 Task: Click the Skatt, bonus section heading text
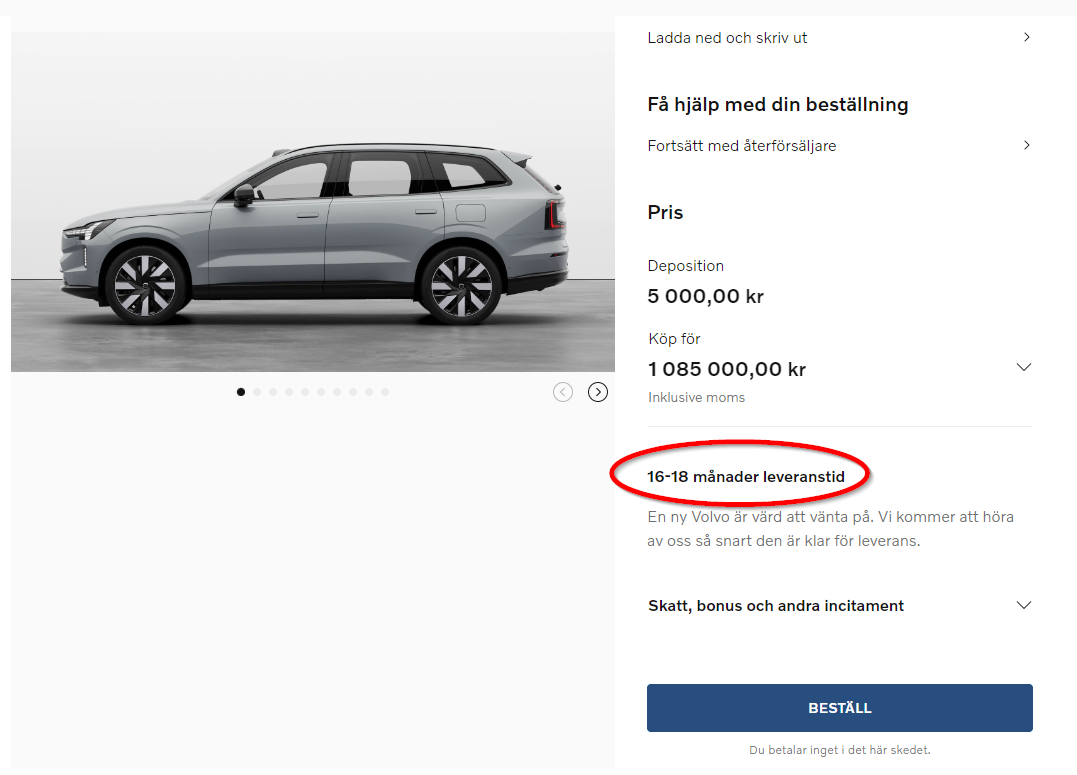coord(776,605)
